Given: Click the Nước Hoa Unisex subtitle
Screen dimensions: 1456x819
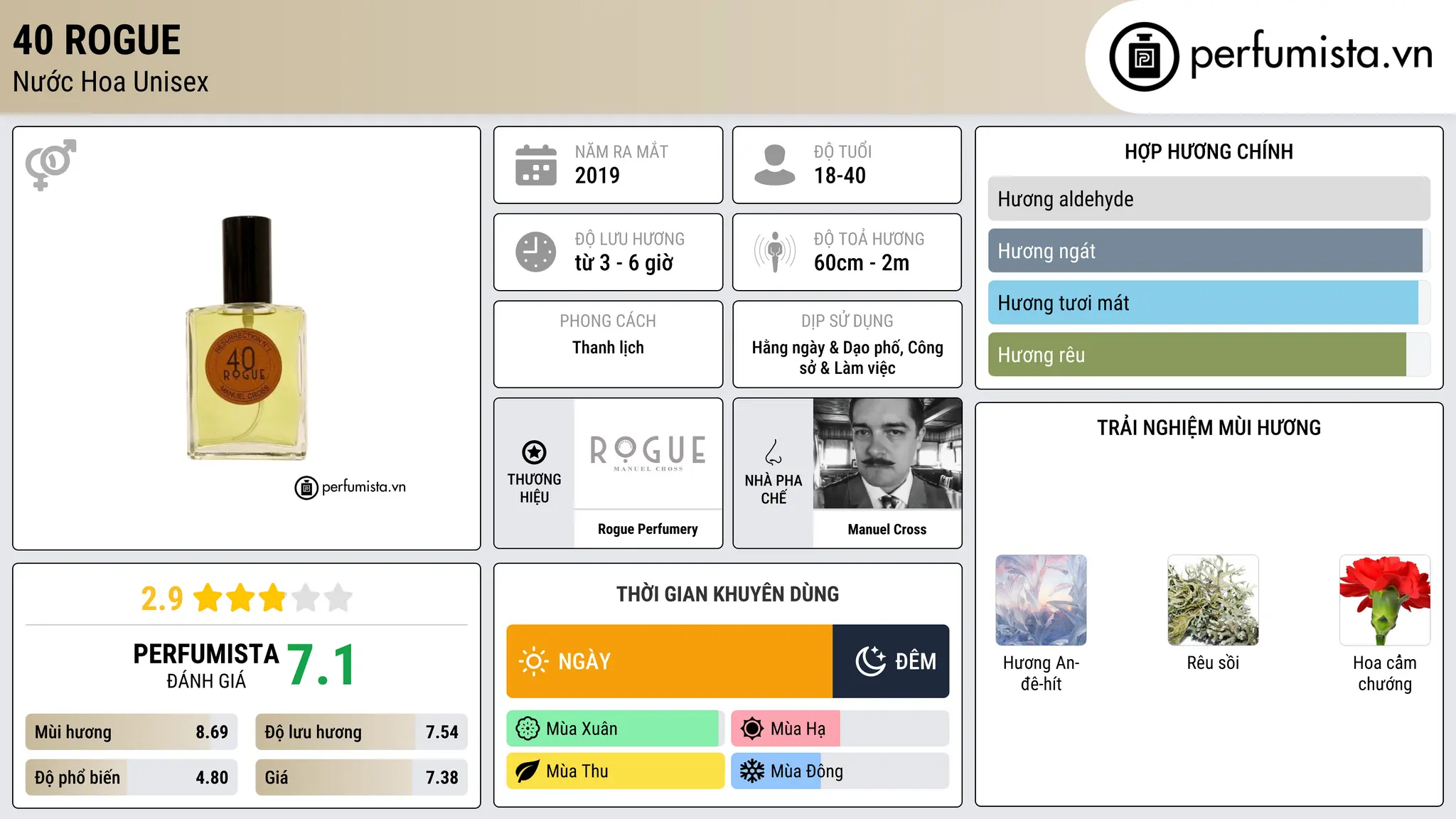Looking at the screenshot, I should click(x=111, y=82).
